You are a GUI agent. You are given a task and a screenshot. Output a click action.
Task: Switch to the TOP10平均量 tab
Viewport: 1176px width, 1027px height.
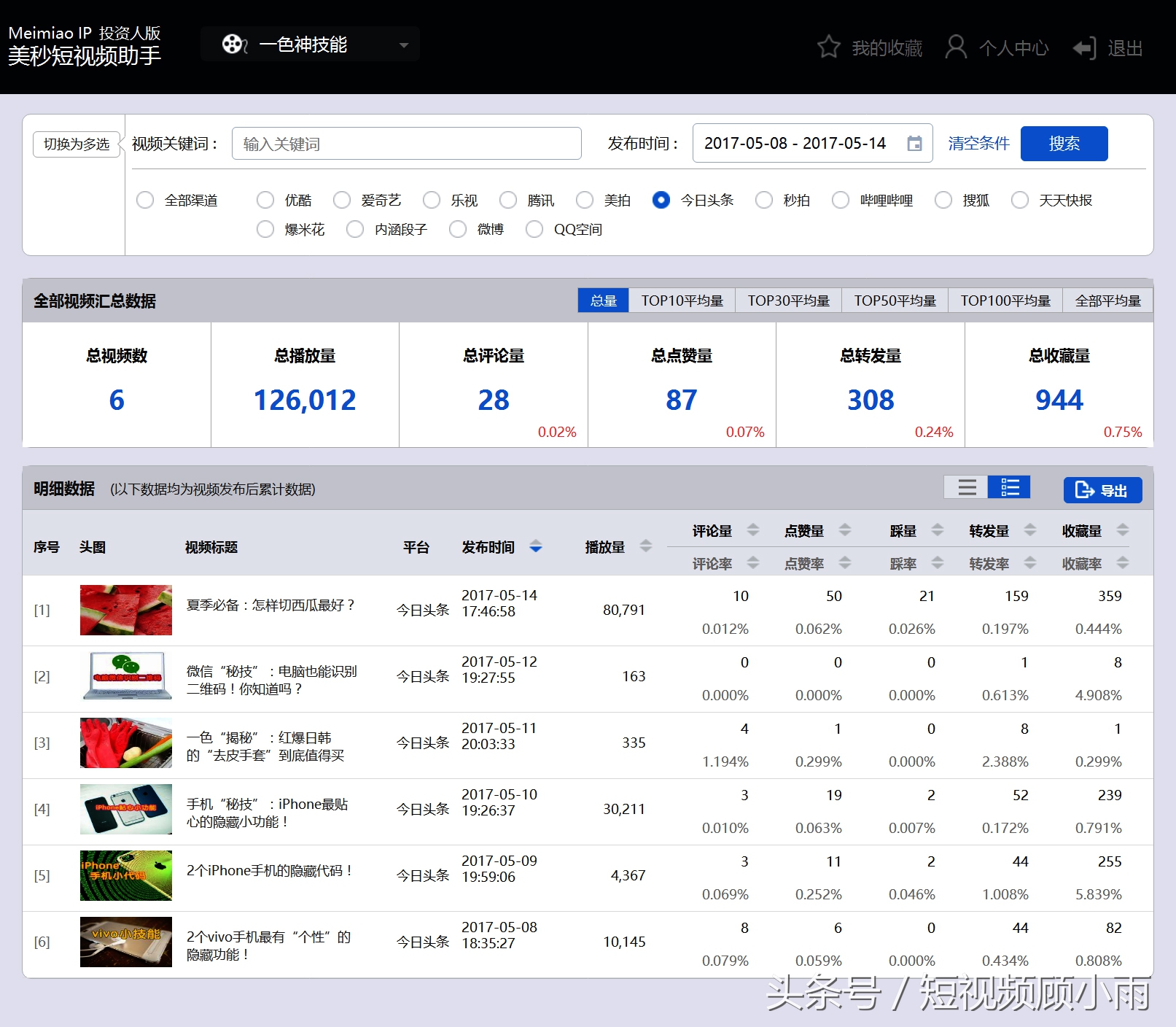tap(682, 301)
